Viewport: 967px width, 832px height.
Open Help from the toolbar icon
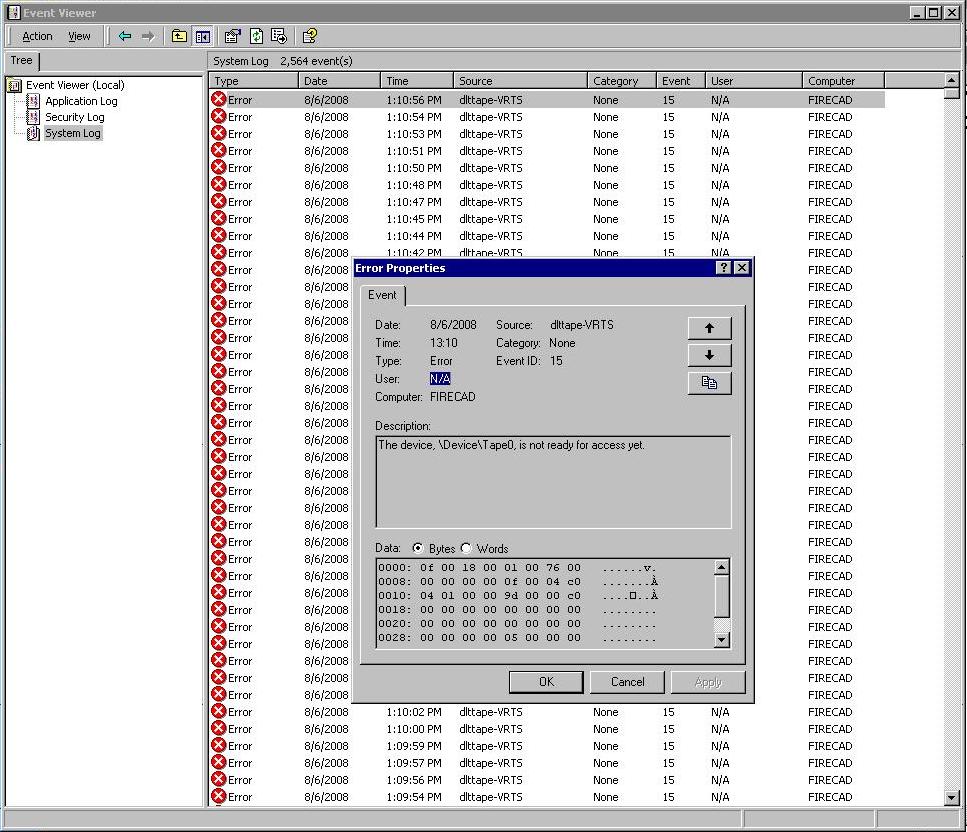click(310, 36)
